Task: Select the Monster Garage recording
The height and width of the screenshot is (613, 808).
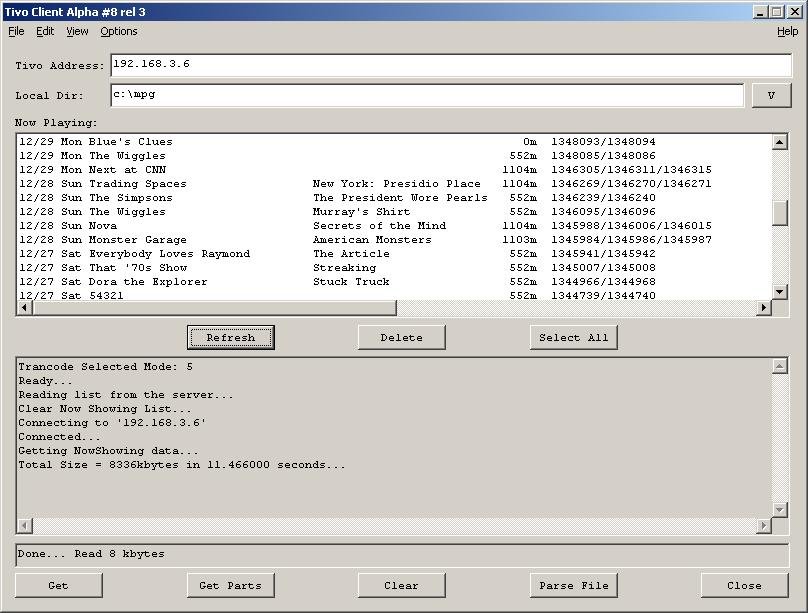Action: (394, 240)
